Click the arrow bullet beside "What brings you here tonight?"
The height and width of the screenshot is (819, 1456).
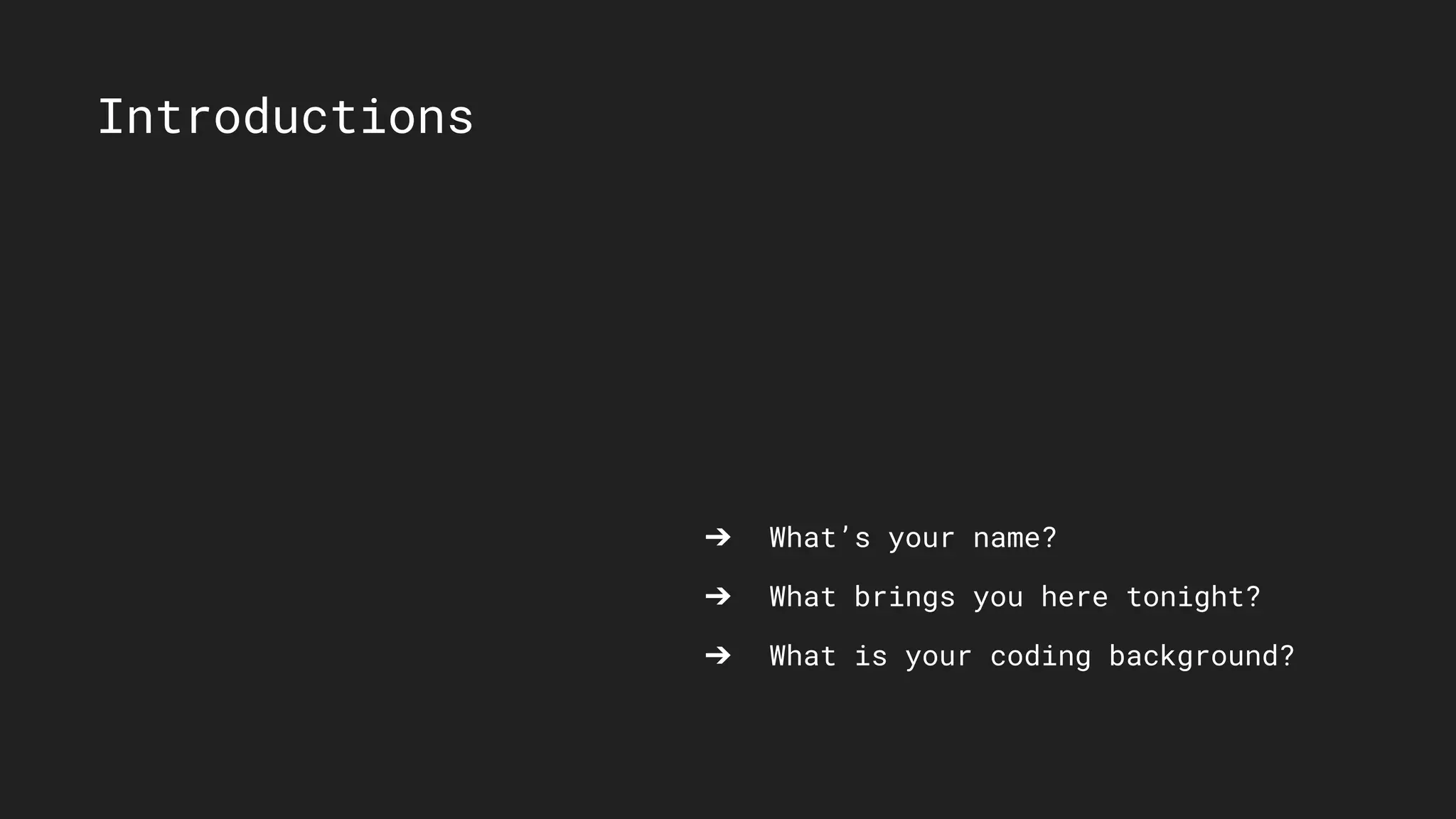(718, 596)
